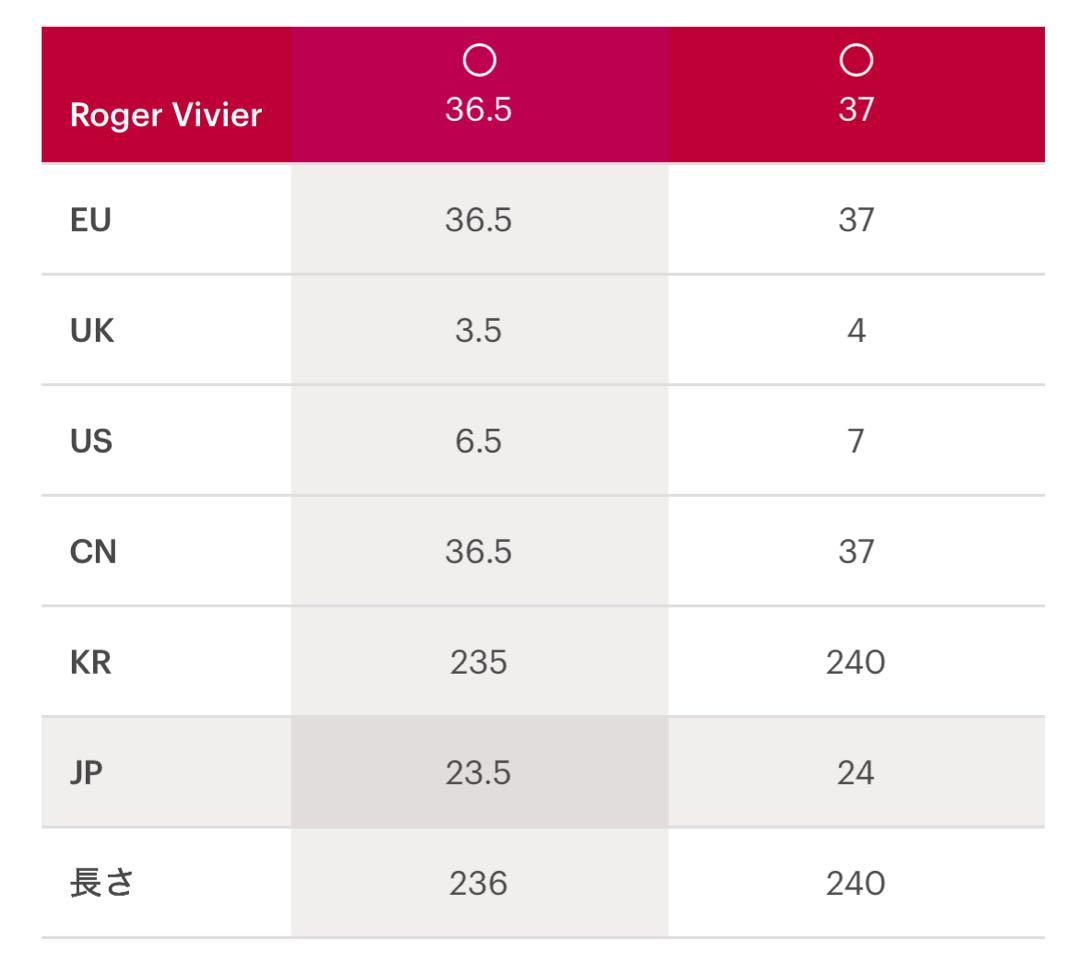Select the size 37 radio circle
The width and height of the screenshot is (1080, 976).
point(856,62)
